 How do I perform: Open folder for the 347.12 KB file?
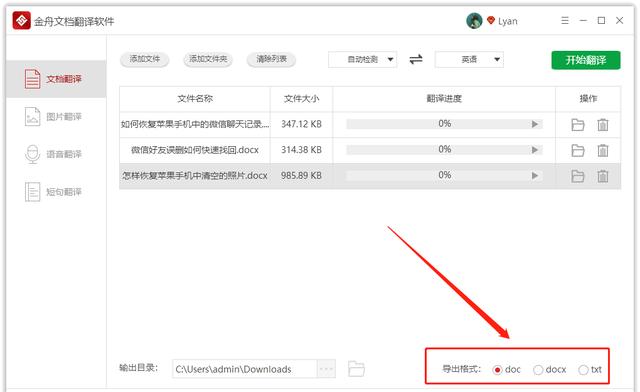[x=578, y=125]
